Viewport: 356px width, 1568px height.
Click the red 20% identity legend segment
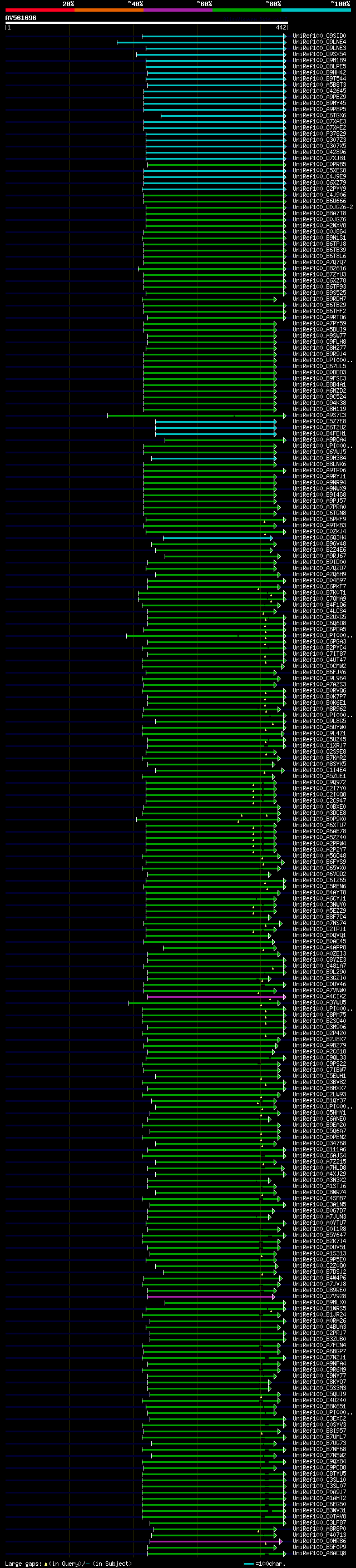tap(39, 10)
